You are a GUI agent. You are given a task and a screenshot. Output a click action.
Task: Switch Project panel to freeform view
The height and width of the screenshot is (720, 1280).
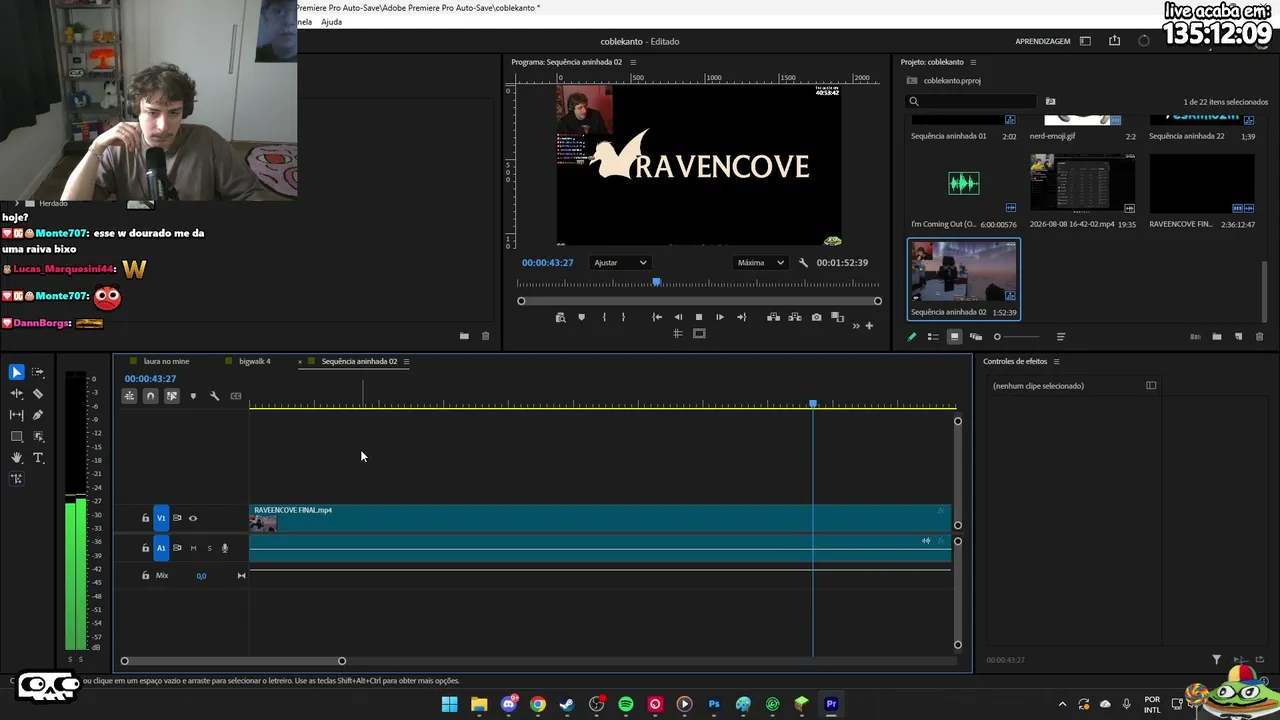(976, 337)
